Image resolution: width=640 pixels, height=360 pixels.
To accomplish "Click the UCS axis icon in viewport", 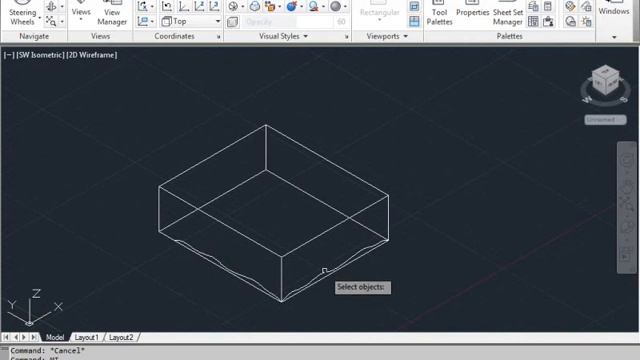I will (x=34, y=307).
